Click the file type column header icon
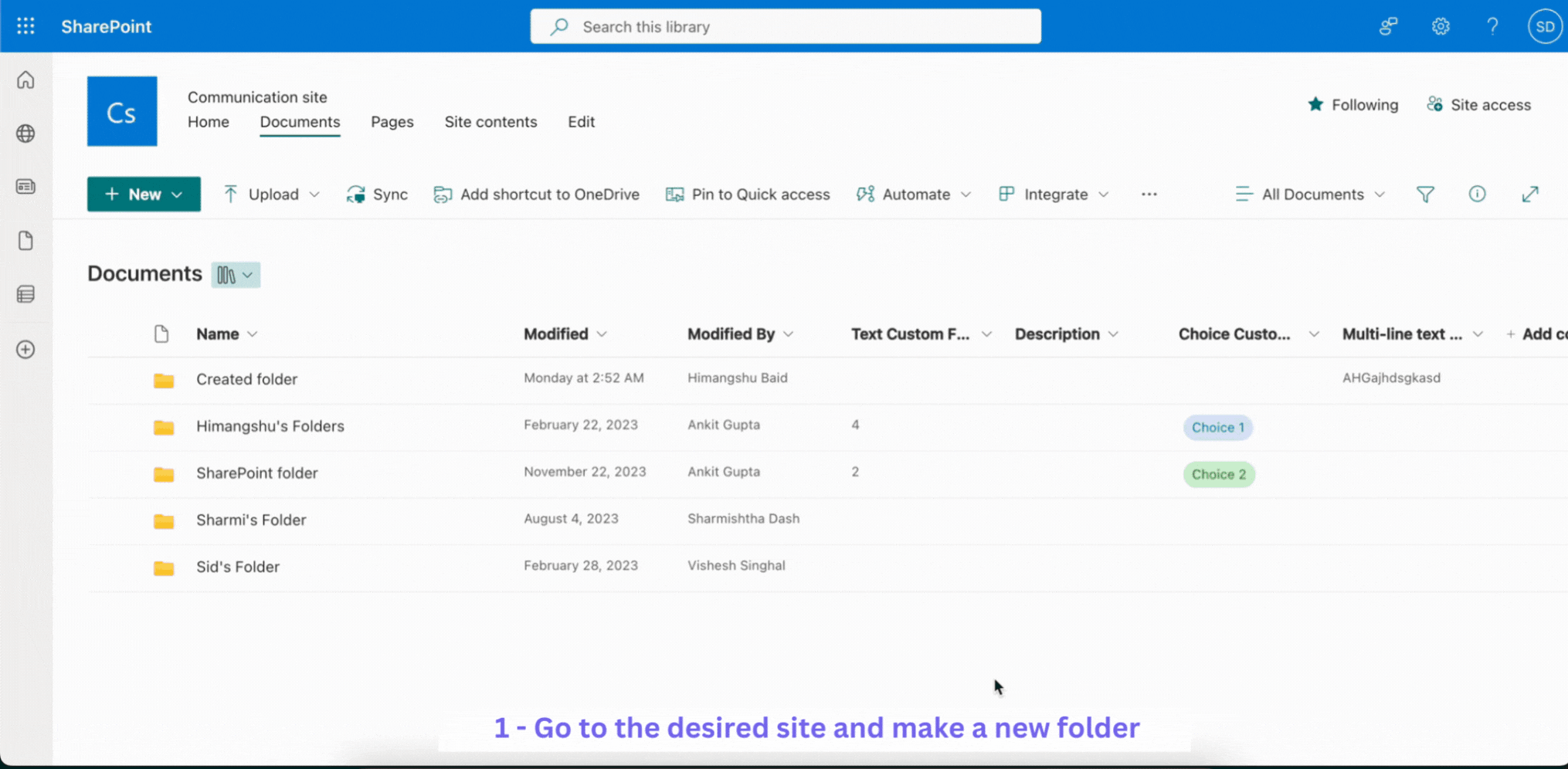 [x=161, y=334]
